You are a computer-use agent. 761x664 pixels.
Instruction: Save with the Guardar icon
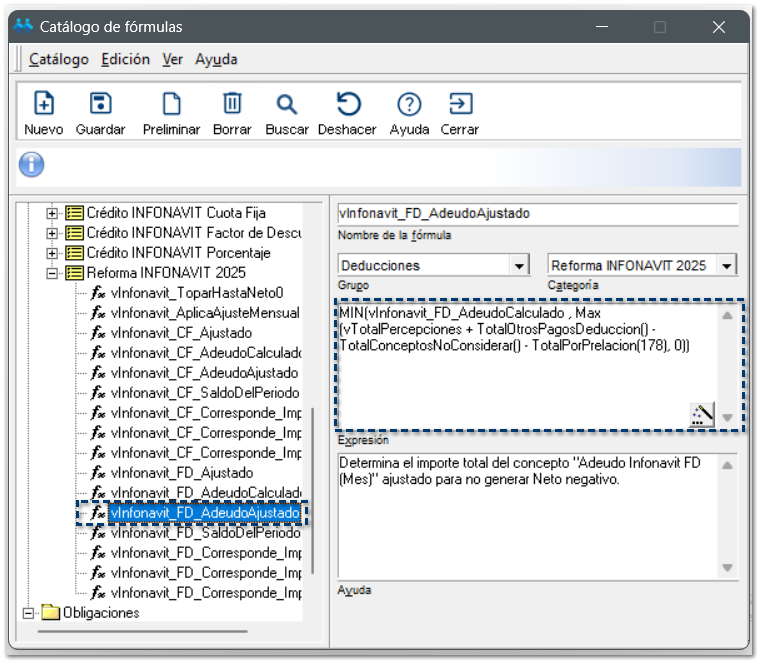101,104
